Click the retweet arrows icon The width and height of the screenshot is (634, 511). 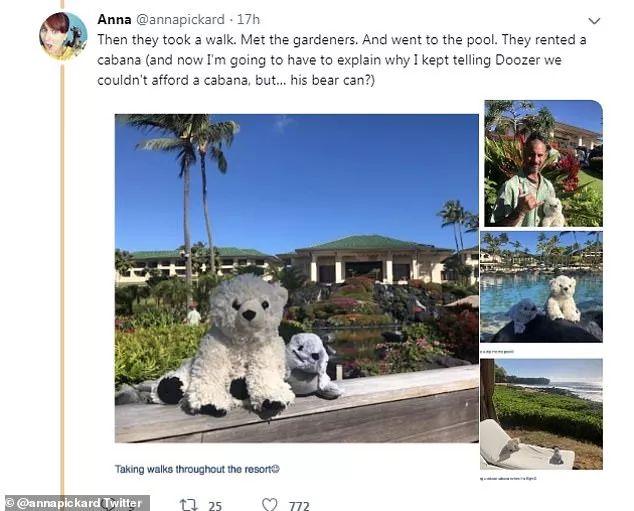coord(189,505)
